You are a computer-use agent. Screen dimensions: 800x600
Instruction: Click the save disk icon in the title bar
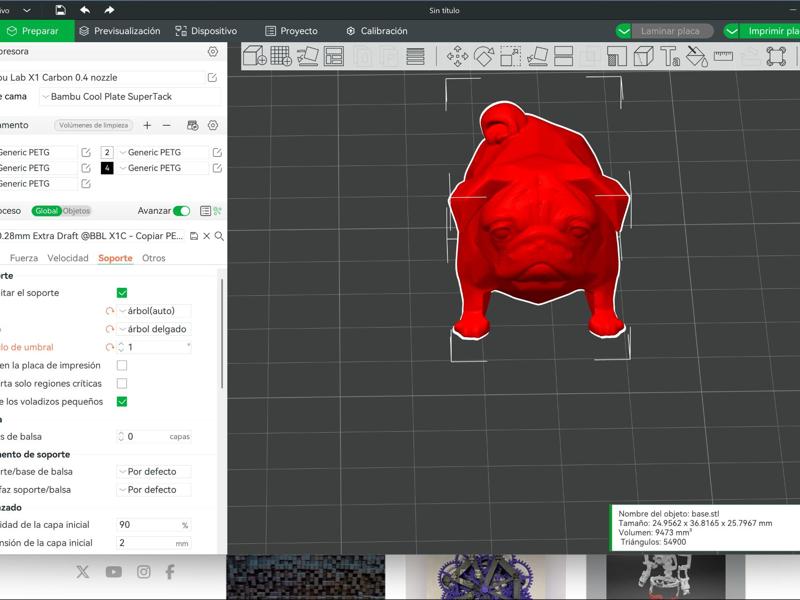(60, 10)
